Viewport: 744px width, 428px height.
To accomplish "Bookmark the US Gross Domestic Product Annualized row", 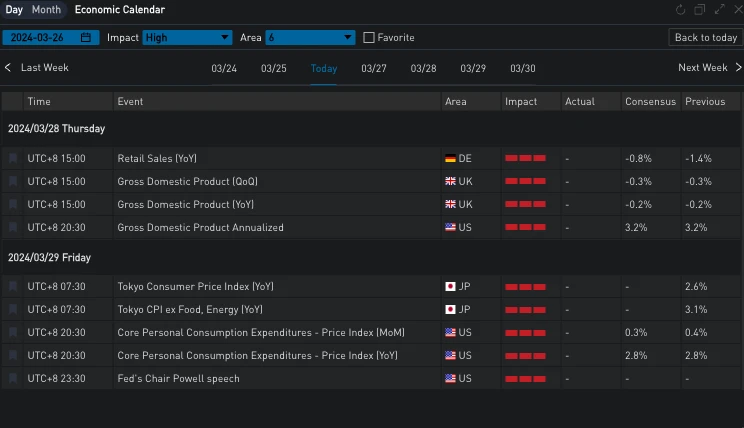I will point(13,228).
